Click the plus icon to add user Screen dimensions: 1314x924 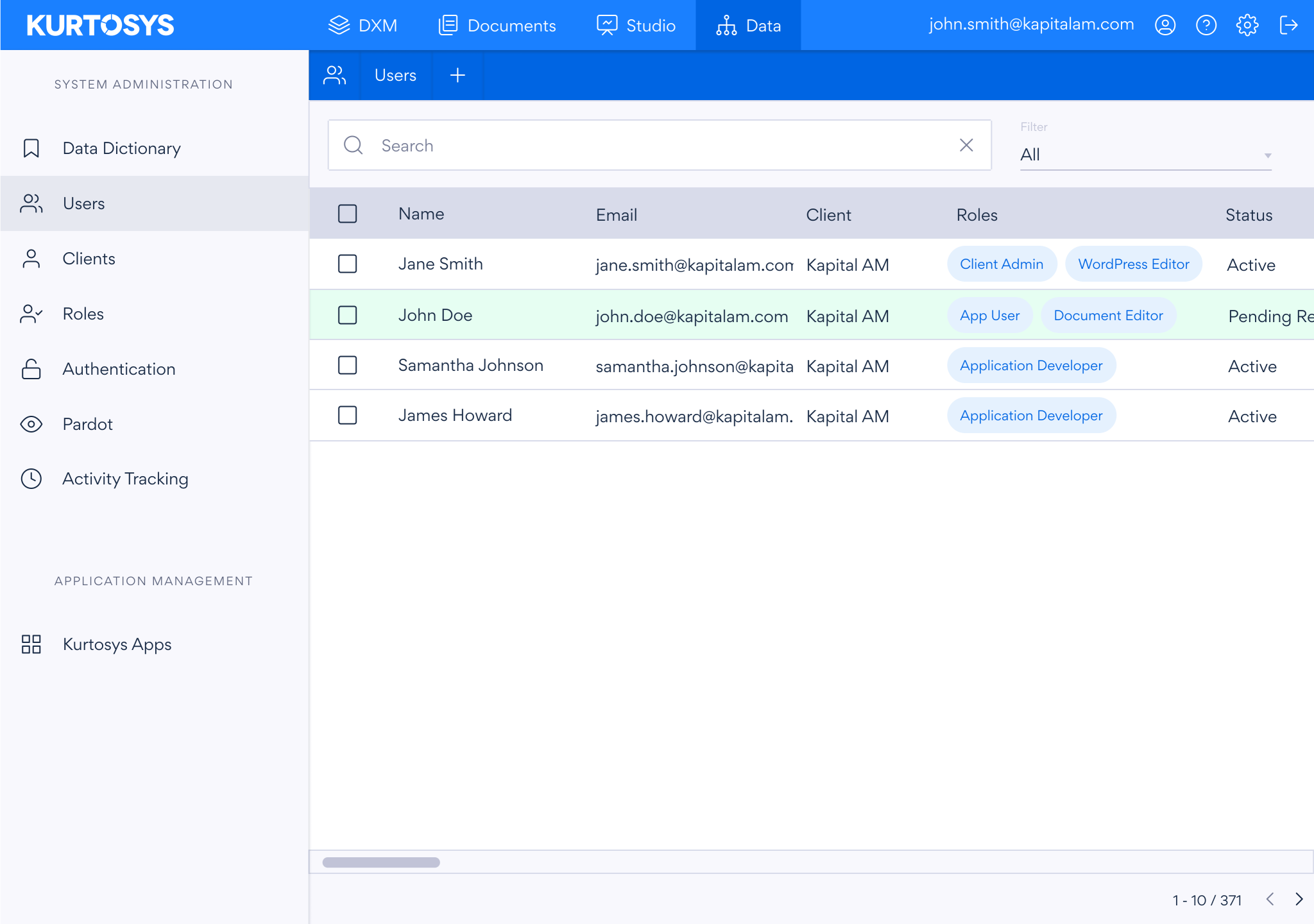pyautogui.click(x=457, y=76)
